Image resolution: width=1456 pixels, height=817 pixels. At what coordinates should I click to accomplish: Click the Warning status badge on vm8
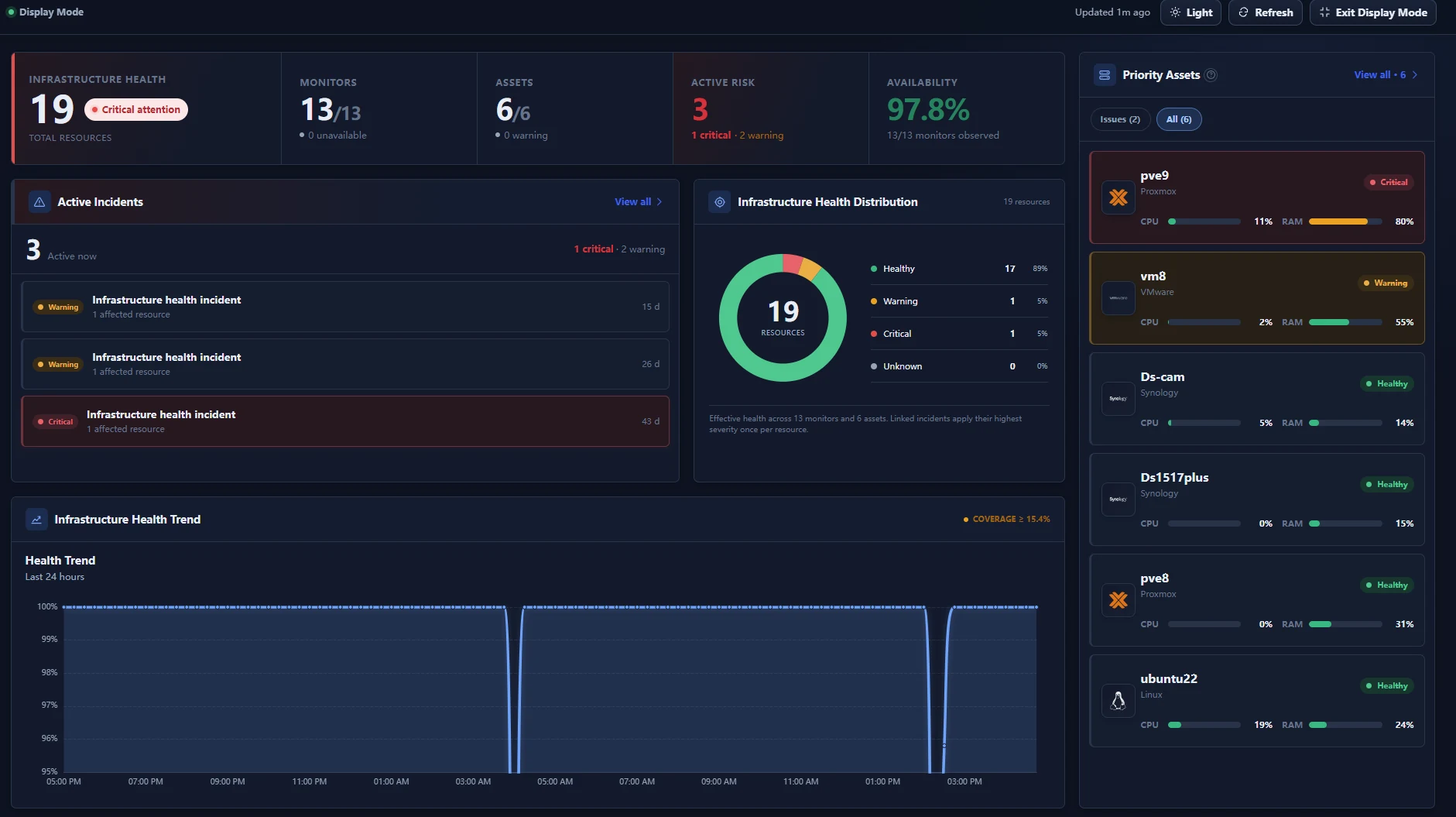[1386, 283]
